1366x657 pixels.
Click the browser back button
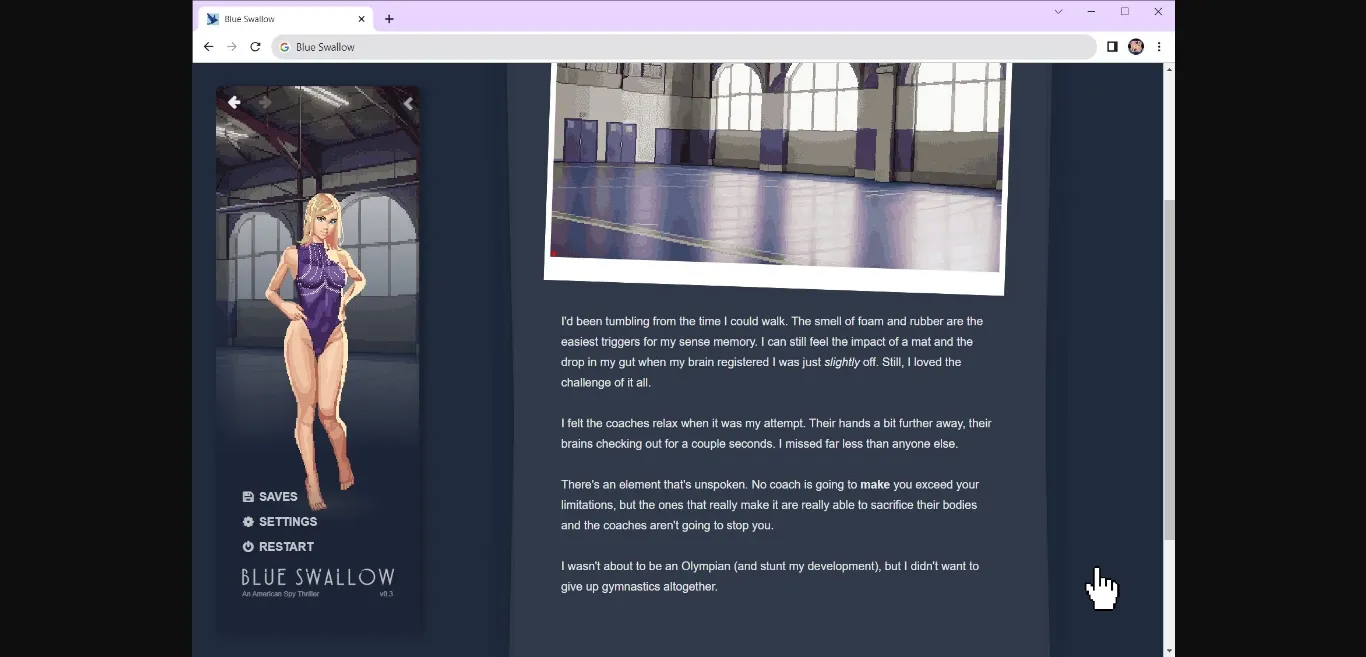click(208, 47)
